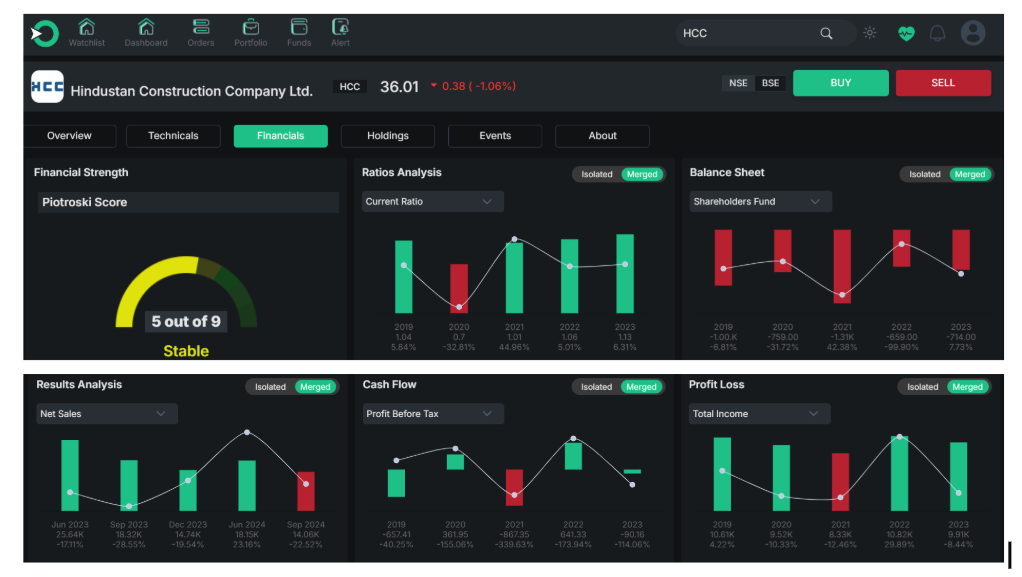The width and height of the screenshot is (1022, 577).
Task: Switch to the About tab
Action: coord(602,136)
